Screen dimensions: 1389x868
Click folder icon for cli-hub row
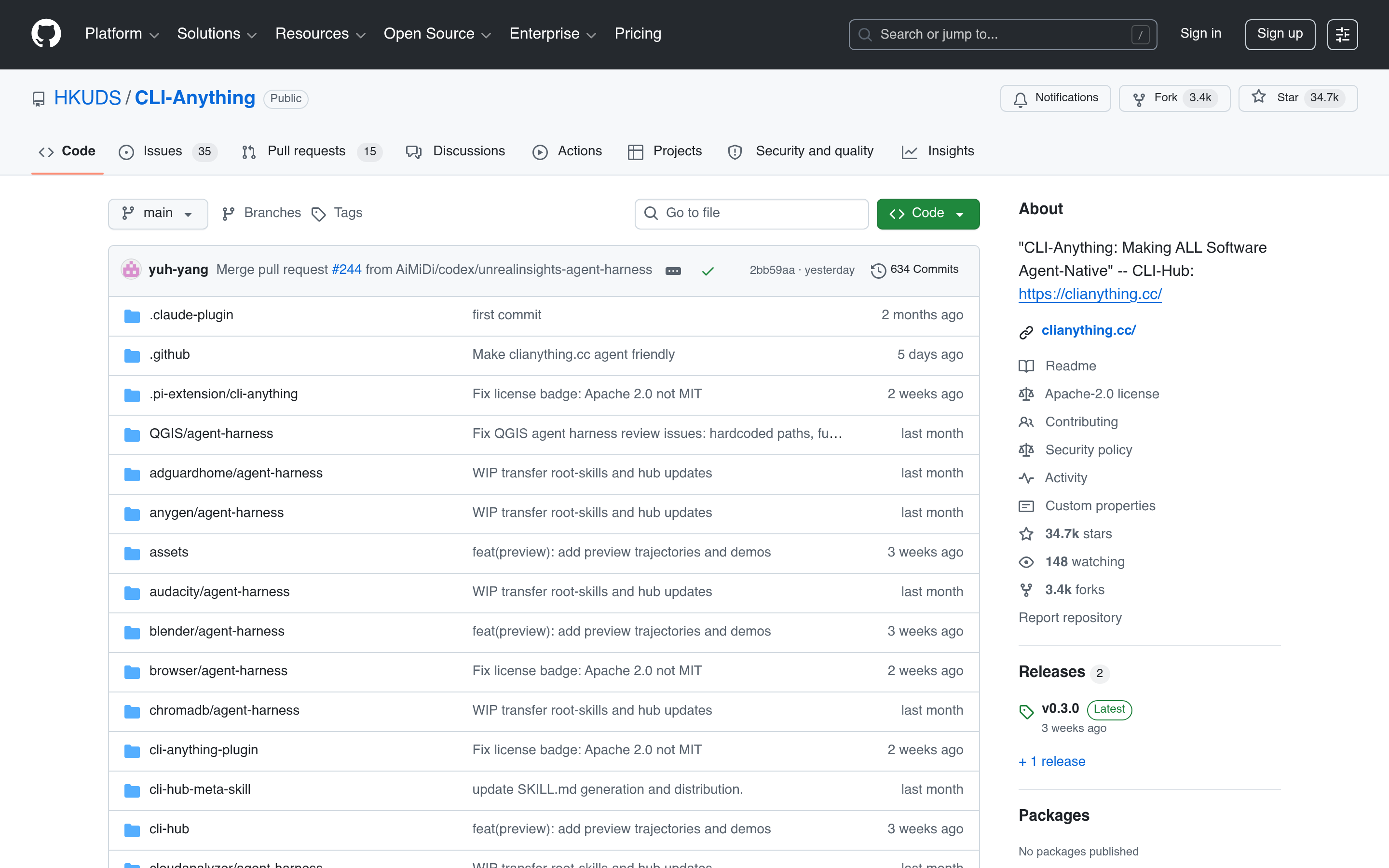pyautogui.click(x=132, y=829)
